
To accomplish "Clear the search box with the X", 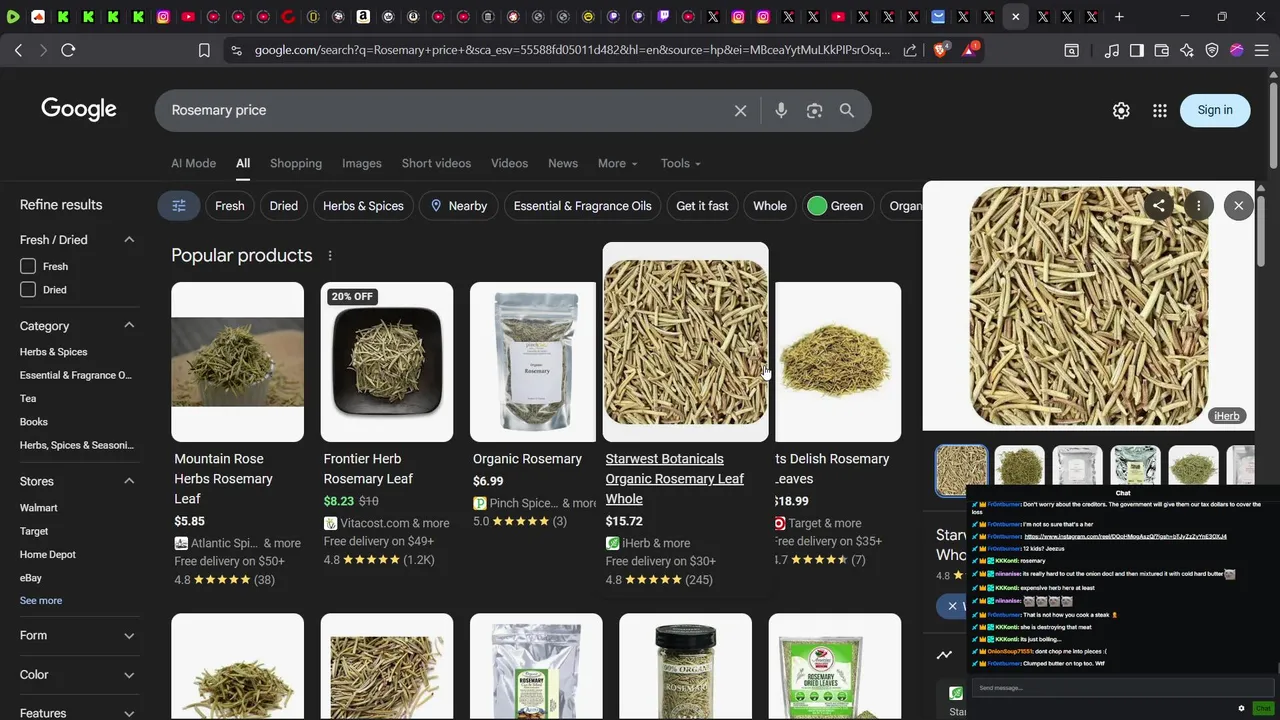I will [740, 110].
